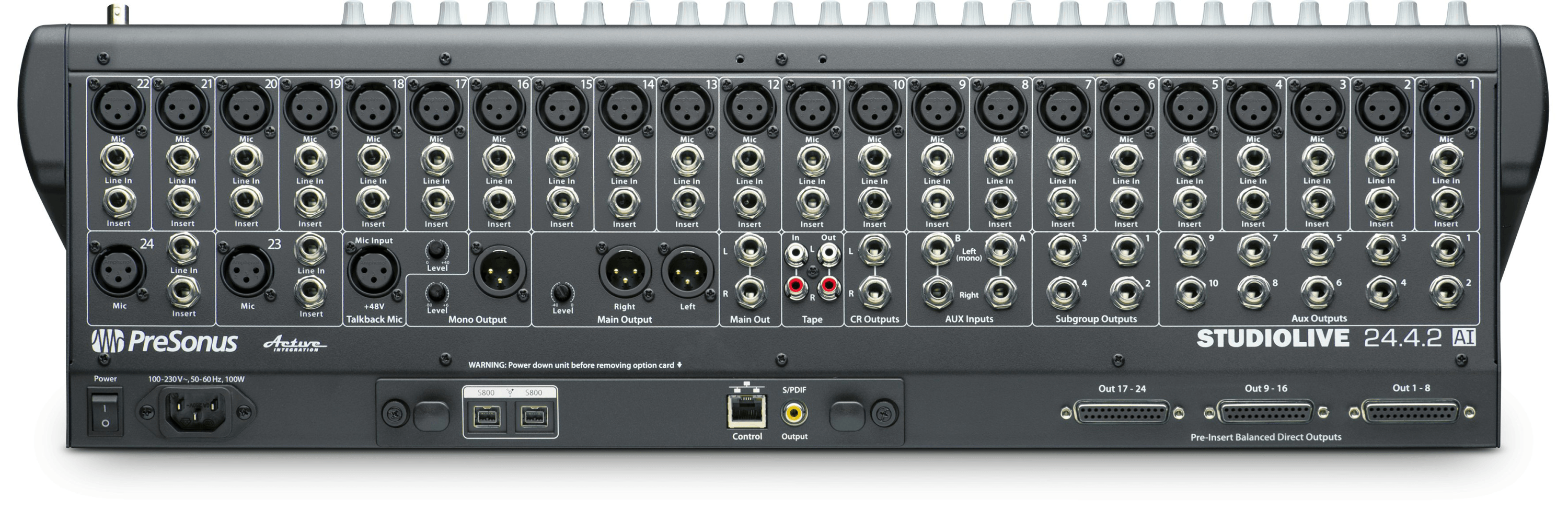Viewport: 1568px width, 522px height.
Task: Click the Mono Output XLR connector
Action: click(499, 271)
